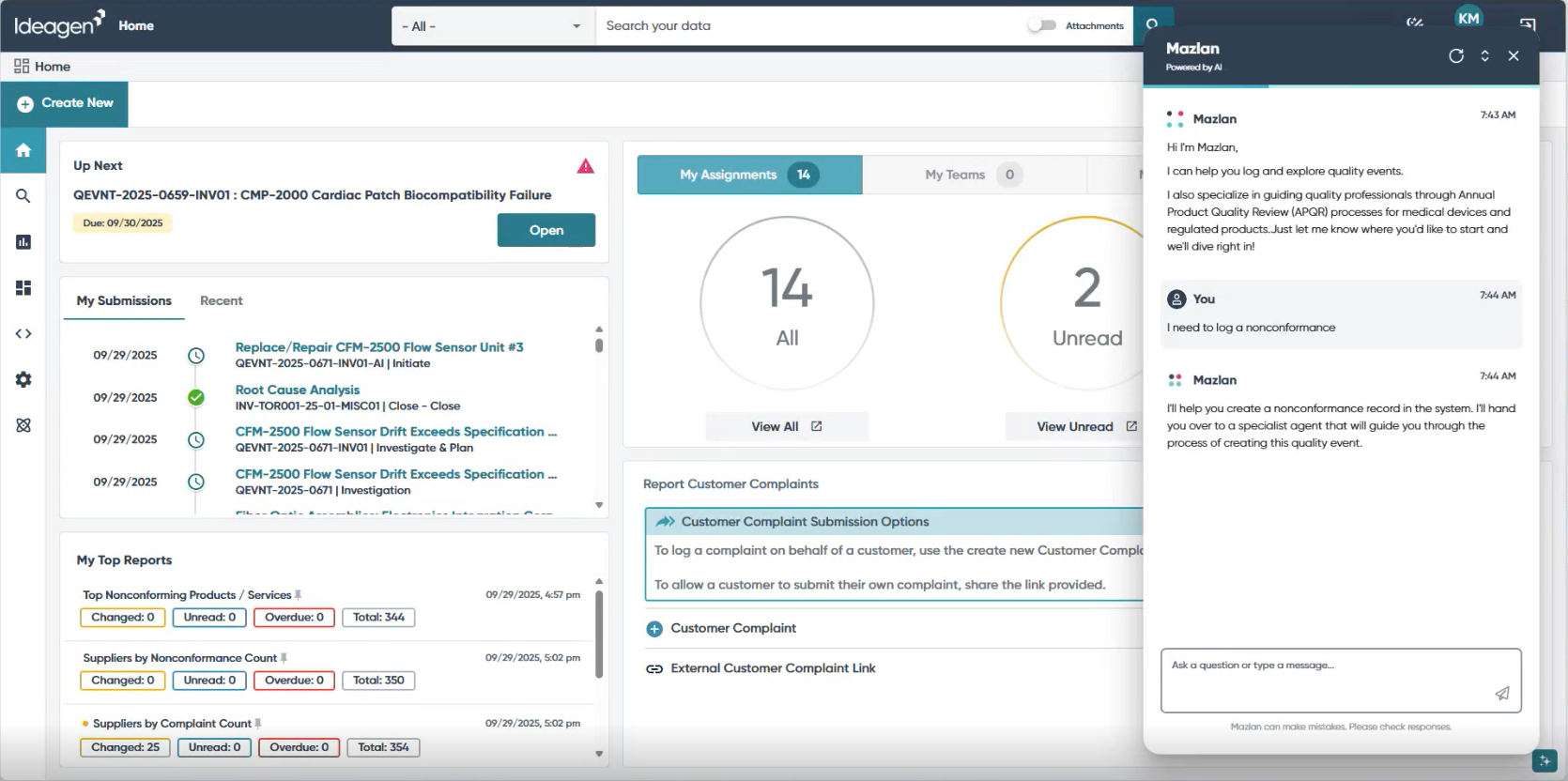Click the Ideagen logo
Viewport: 1568px width, 781px height.
click(x=58, y=24)
